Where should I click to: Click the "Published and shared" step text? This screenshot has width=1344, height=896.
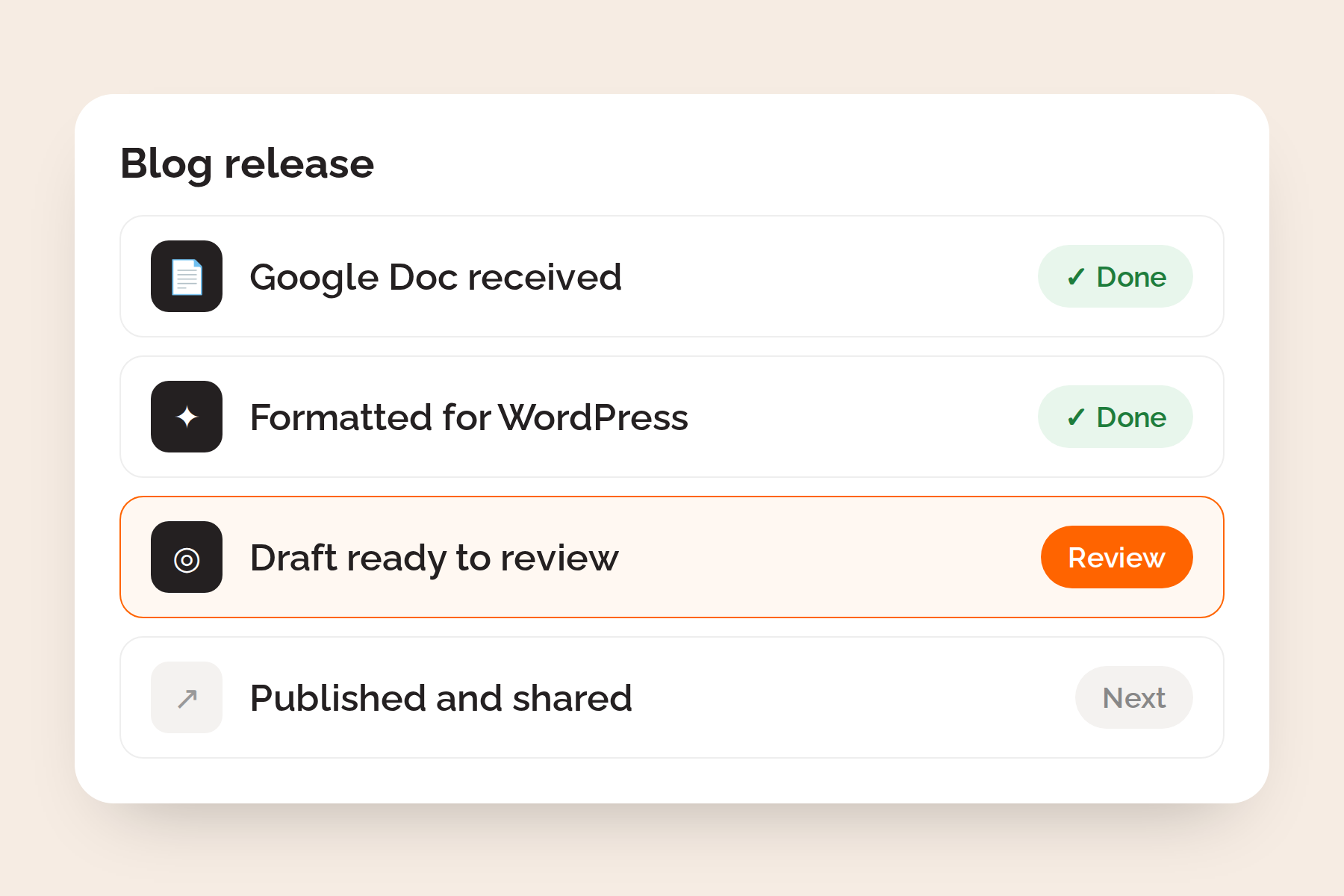click(441, 699)
